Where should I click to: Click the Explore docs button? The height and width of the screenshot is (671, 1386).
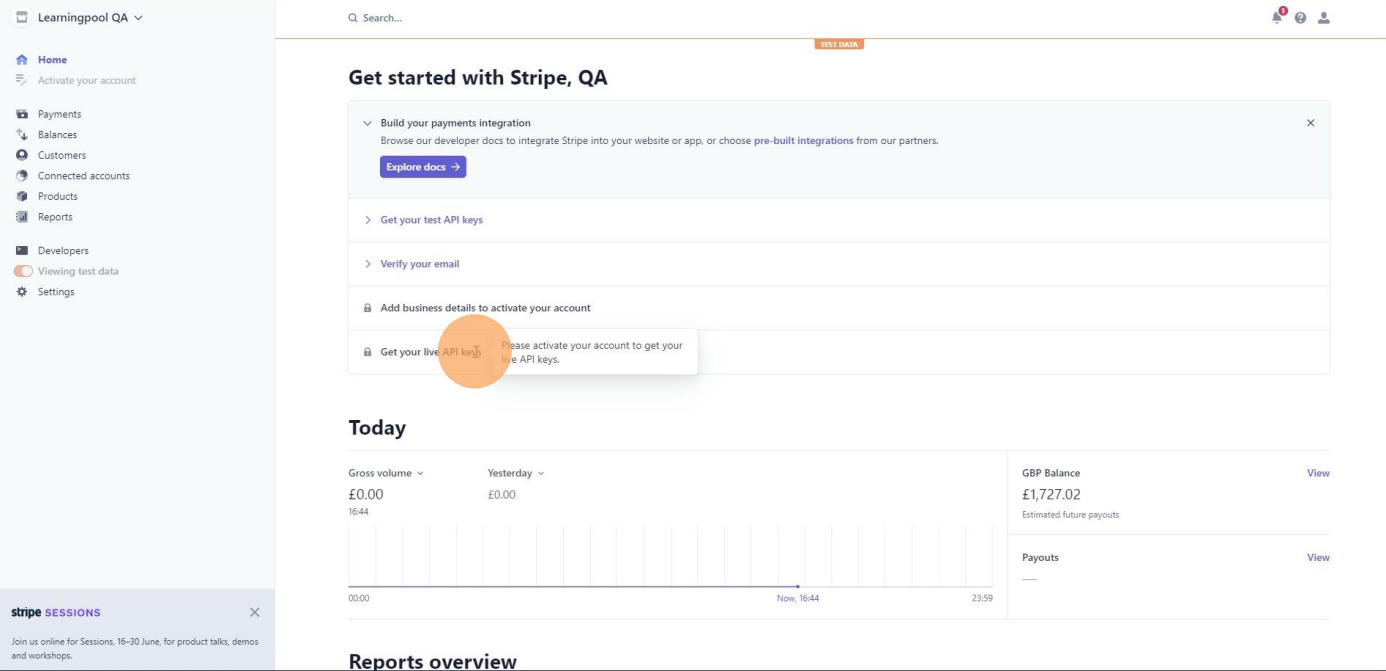(423, 167)
